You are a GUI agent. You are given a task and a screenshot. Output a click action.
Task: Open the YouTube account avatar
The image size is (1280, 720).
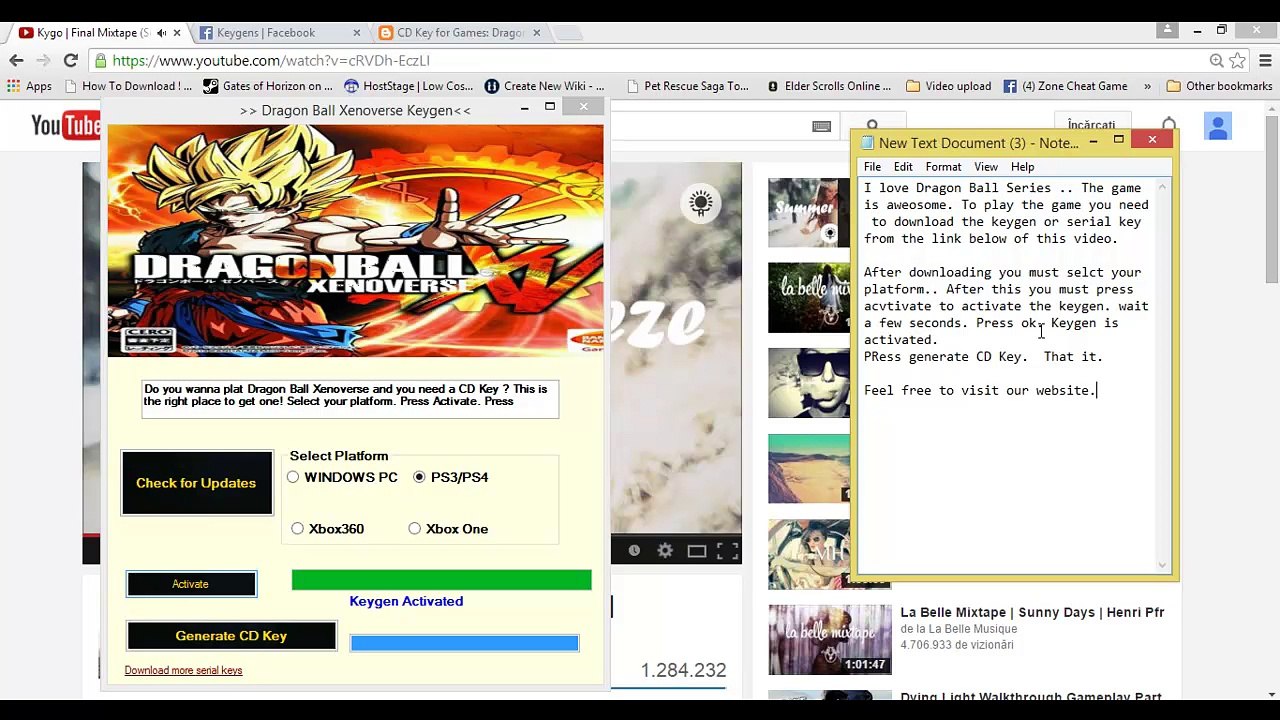[1217, 126]
